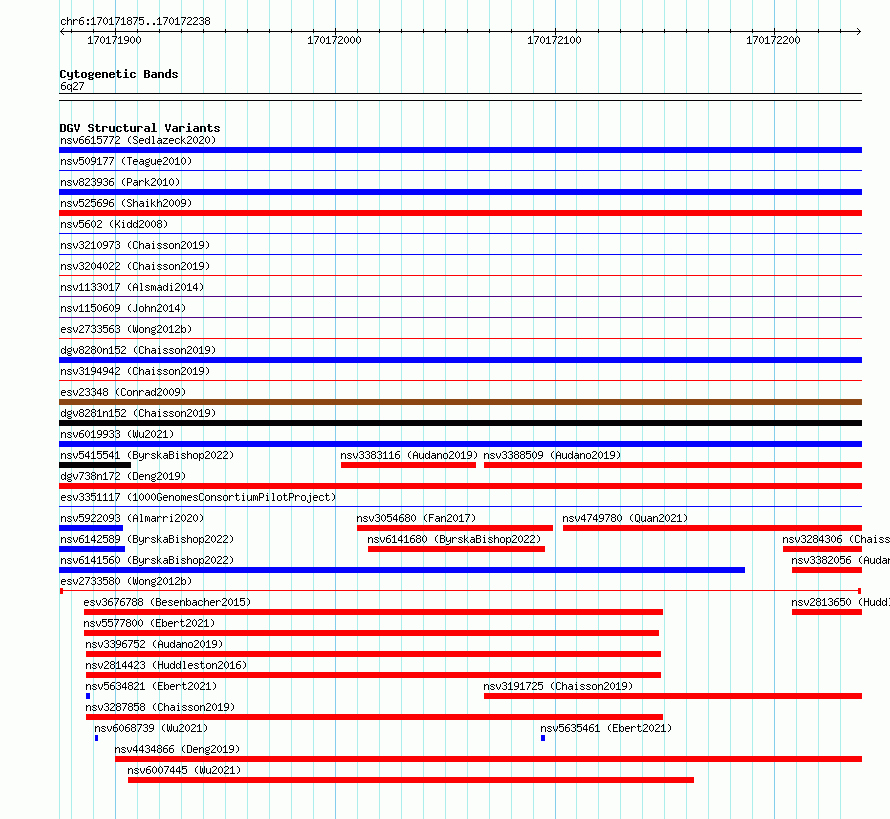Viewport: 890px width, 819px height.
Task: Select nsv4749780 (Quan2021) label
Action: pos(625,518)
